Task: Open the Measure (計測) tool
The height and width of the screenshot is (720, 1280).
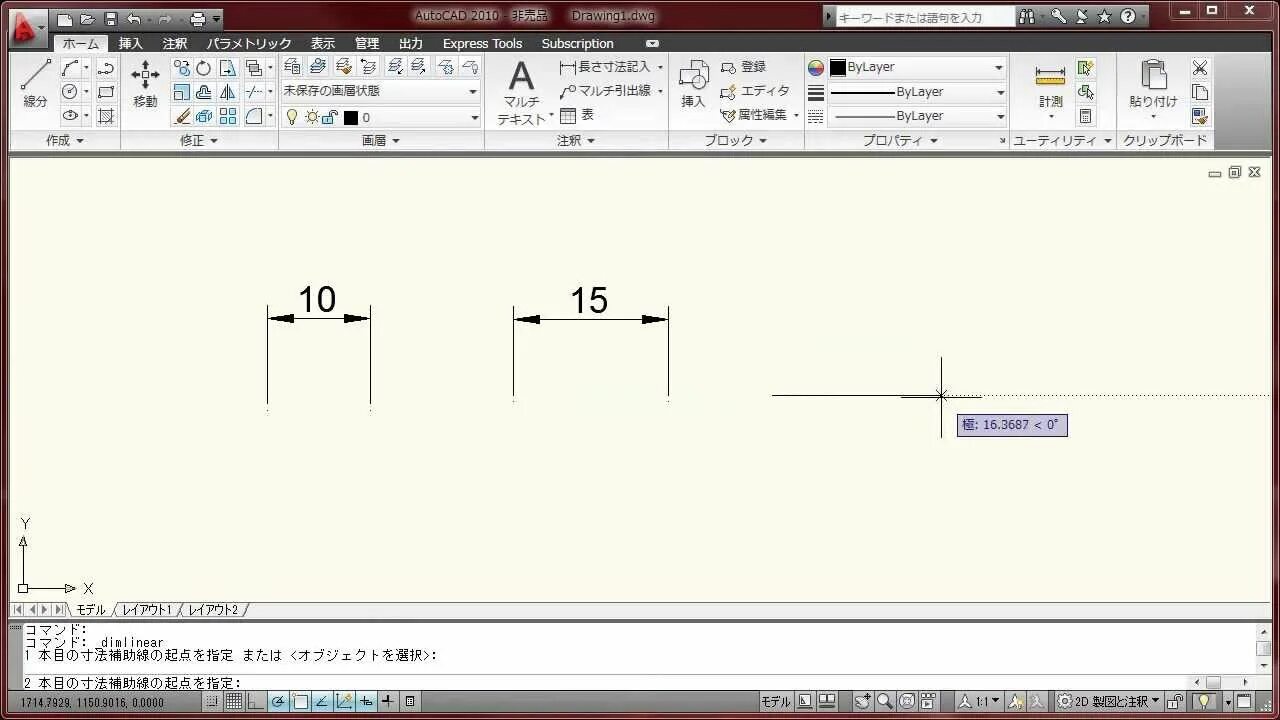Action: click(1050, 85)
